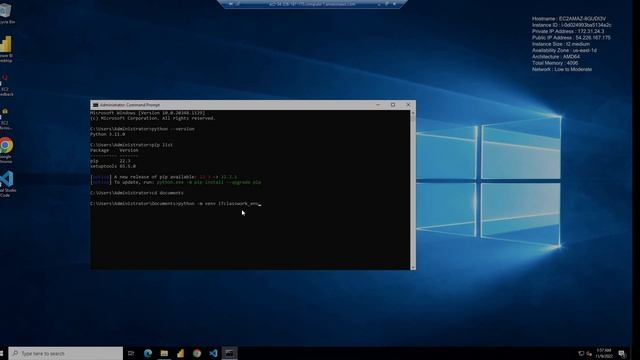The height and width of the screenshot is (360, 640).
Task: Select the Google Chrome desktop shortcut
Action: (x=6, y=150)
